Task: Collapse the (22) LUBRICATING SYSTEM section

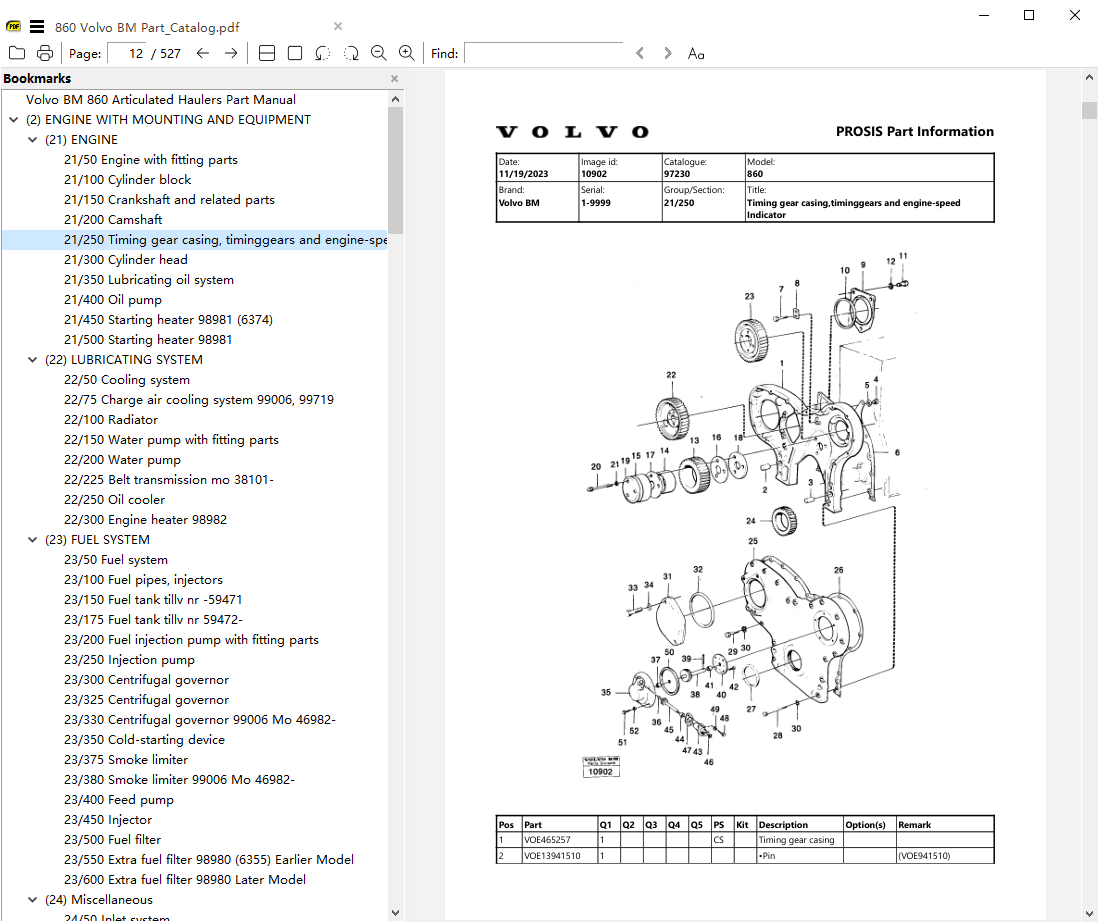Action: coord(32,360)
